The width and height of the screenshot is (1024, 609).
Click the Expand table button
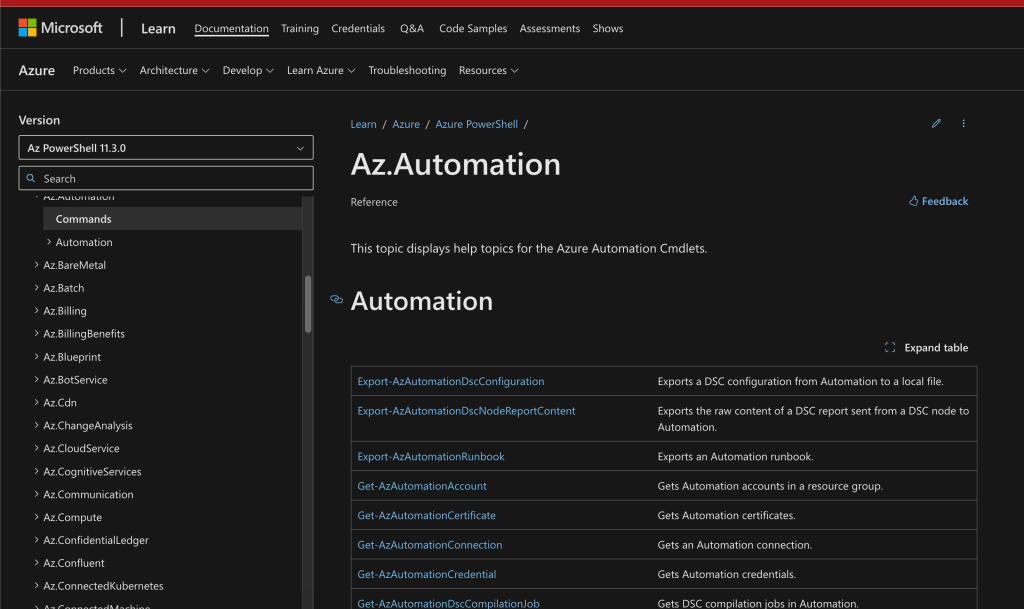(x=926, y=347)
